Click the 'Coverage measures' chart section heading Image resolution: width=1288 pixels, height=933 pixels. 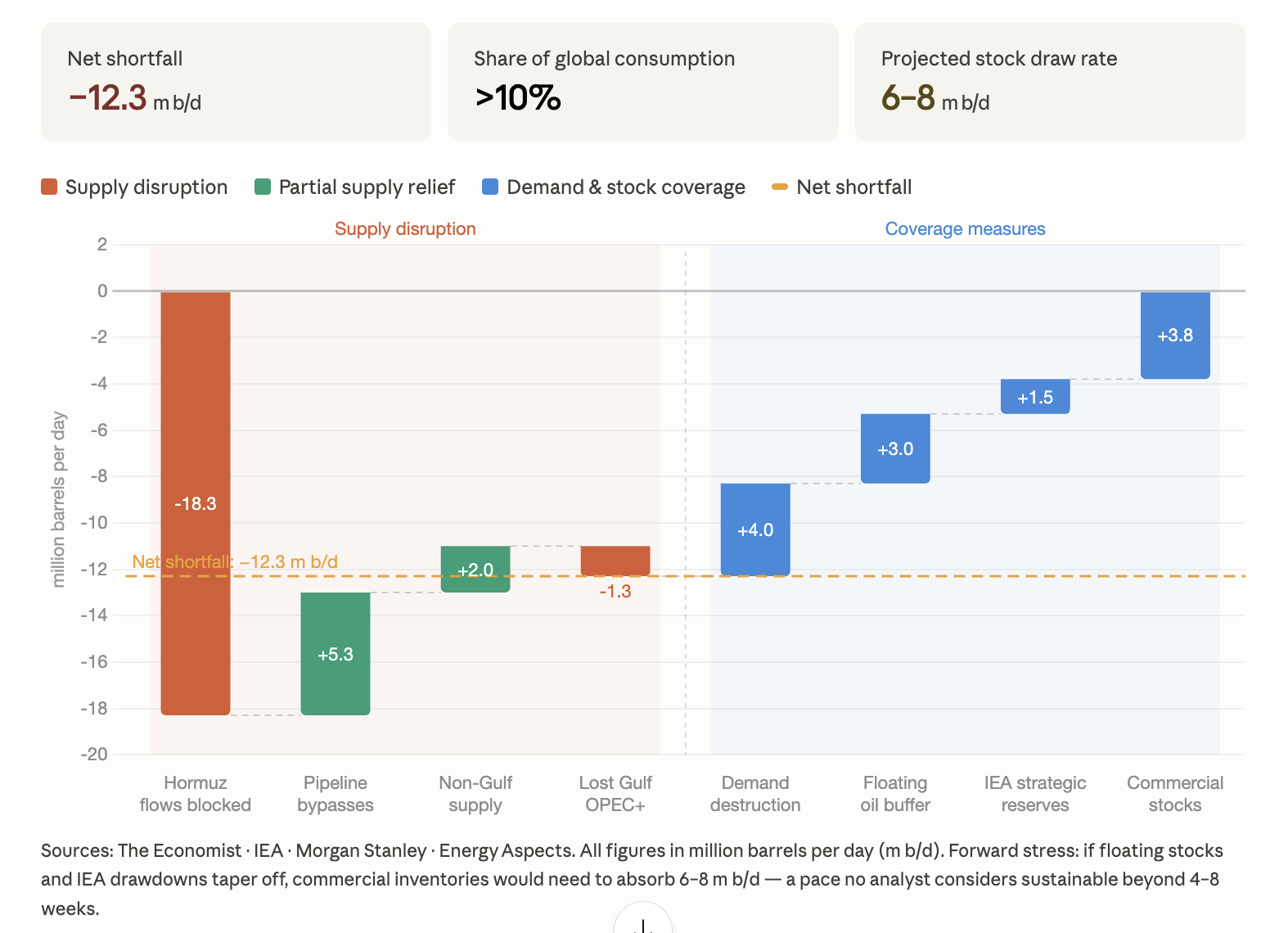[966, 229]
